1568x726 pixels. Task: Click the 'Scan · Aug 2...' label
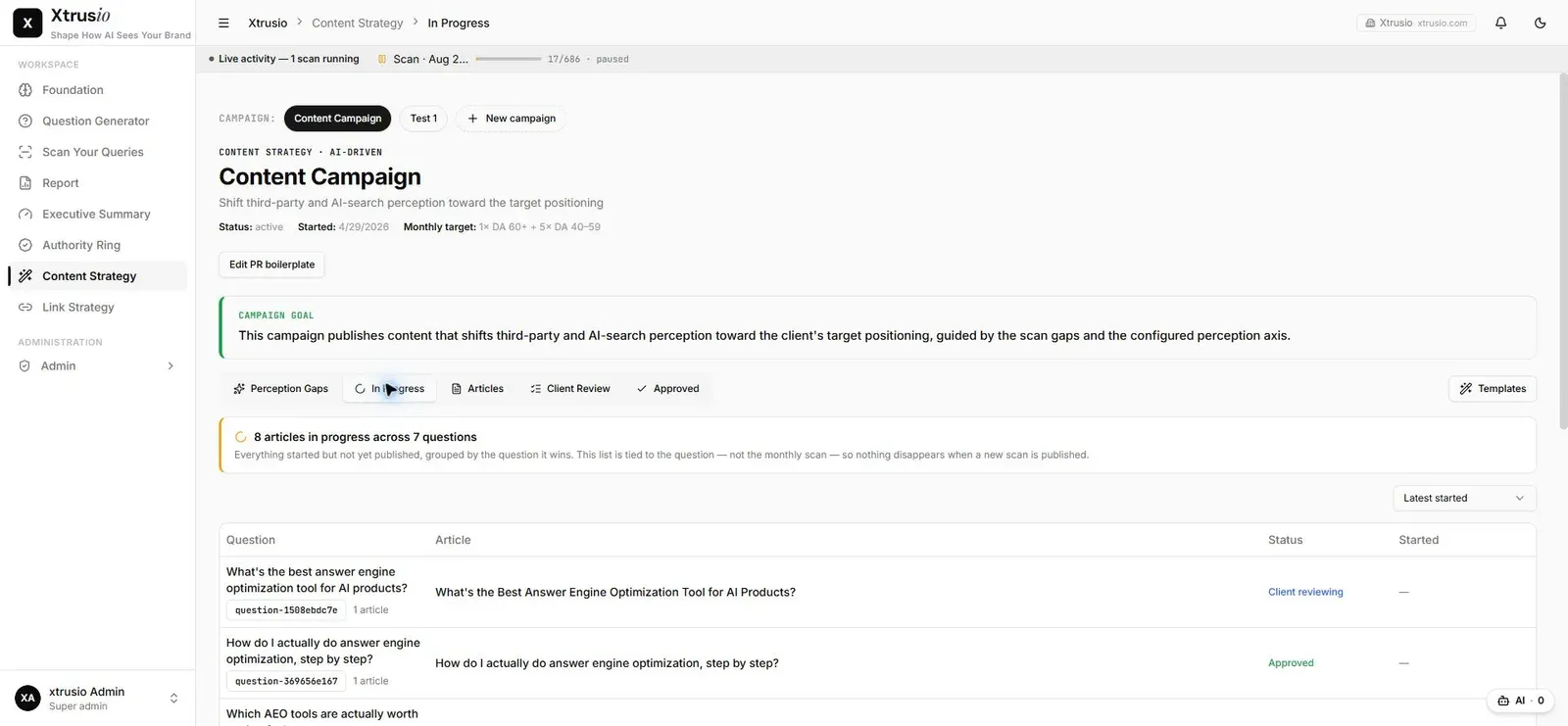pyautogui.click(x=430, y=59)
